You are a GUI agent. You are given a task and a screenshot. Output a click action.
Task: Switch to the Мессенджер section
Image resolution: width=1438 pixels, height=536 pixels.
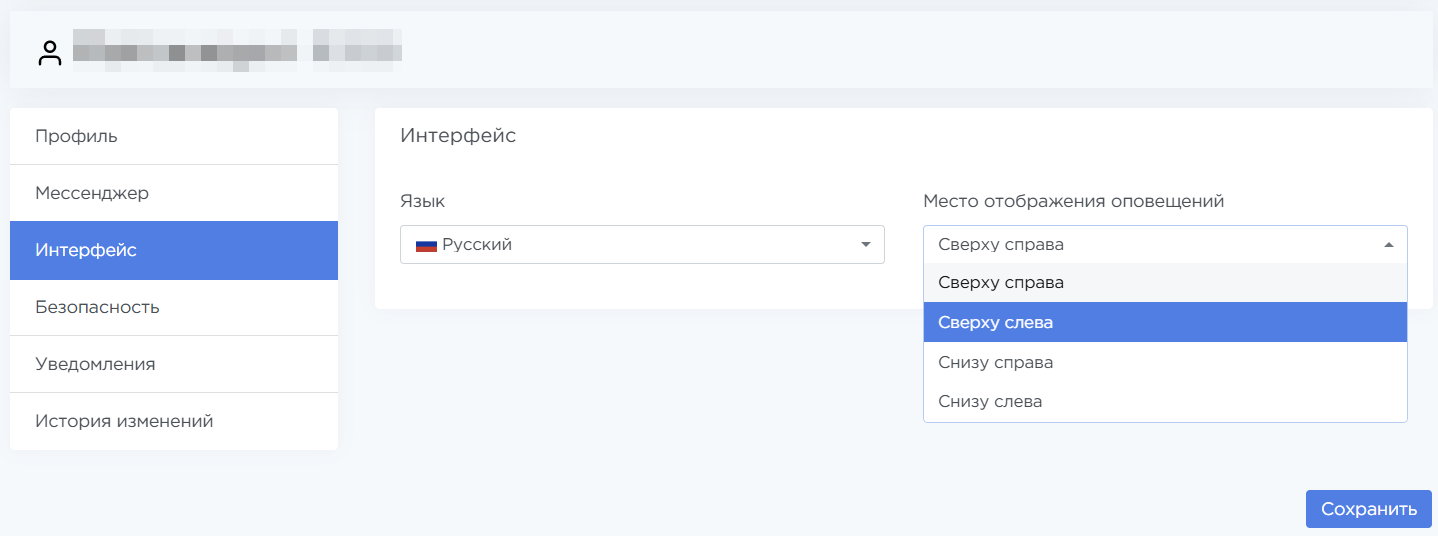(x=92, y=193)
